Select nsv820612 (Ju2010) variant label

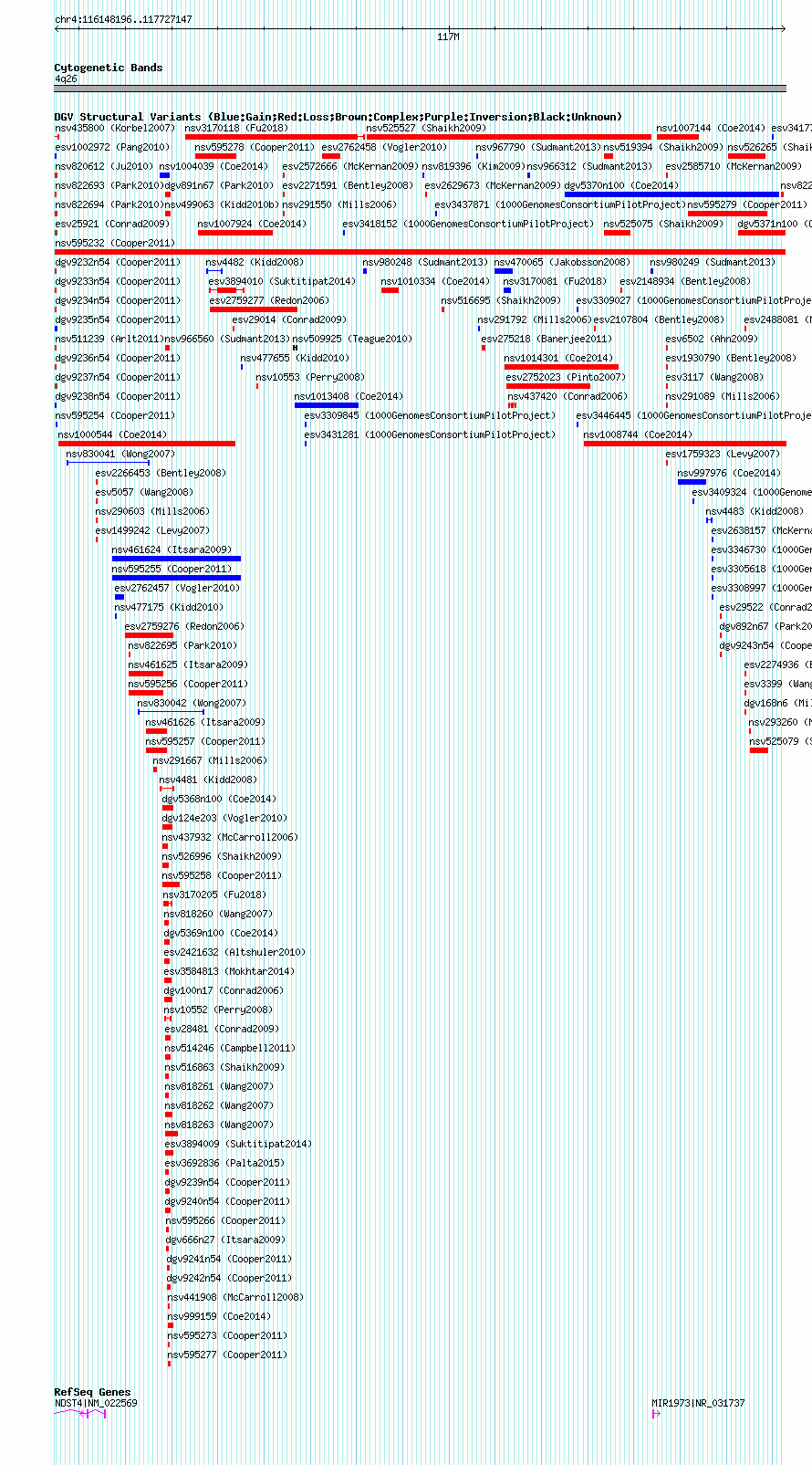(x=104, y=166)
